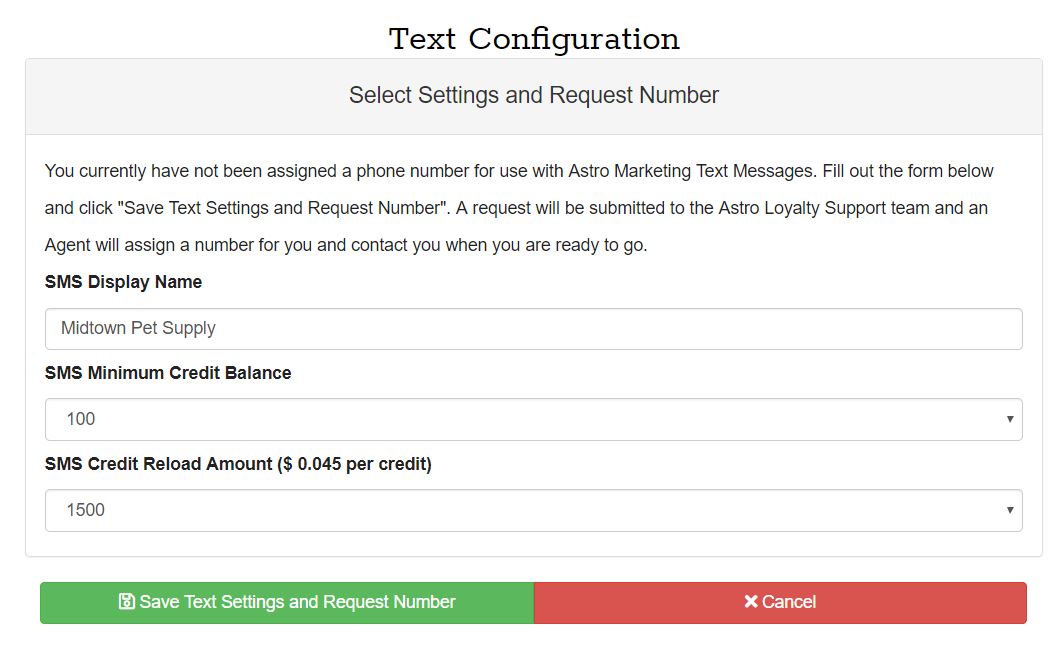Open the SMS Credit Reload Amount dropdown

click(x=533, y=510)
